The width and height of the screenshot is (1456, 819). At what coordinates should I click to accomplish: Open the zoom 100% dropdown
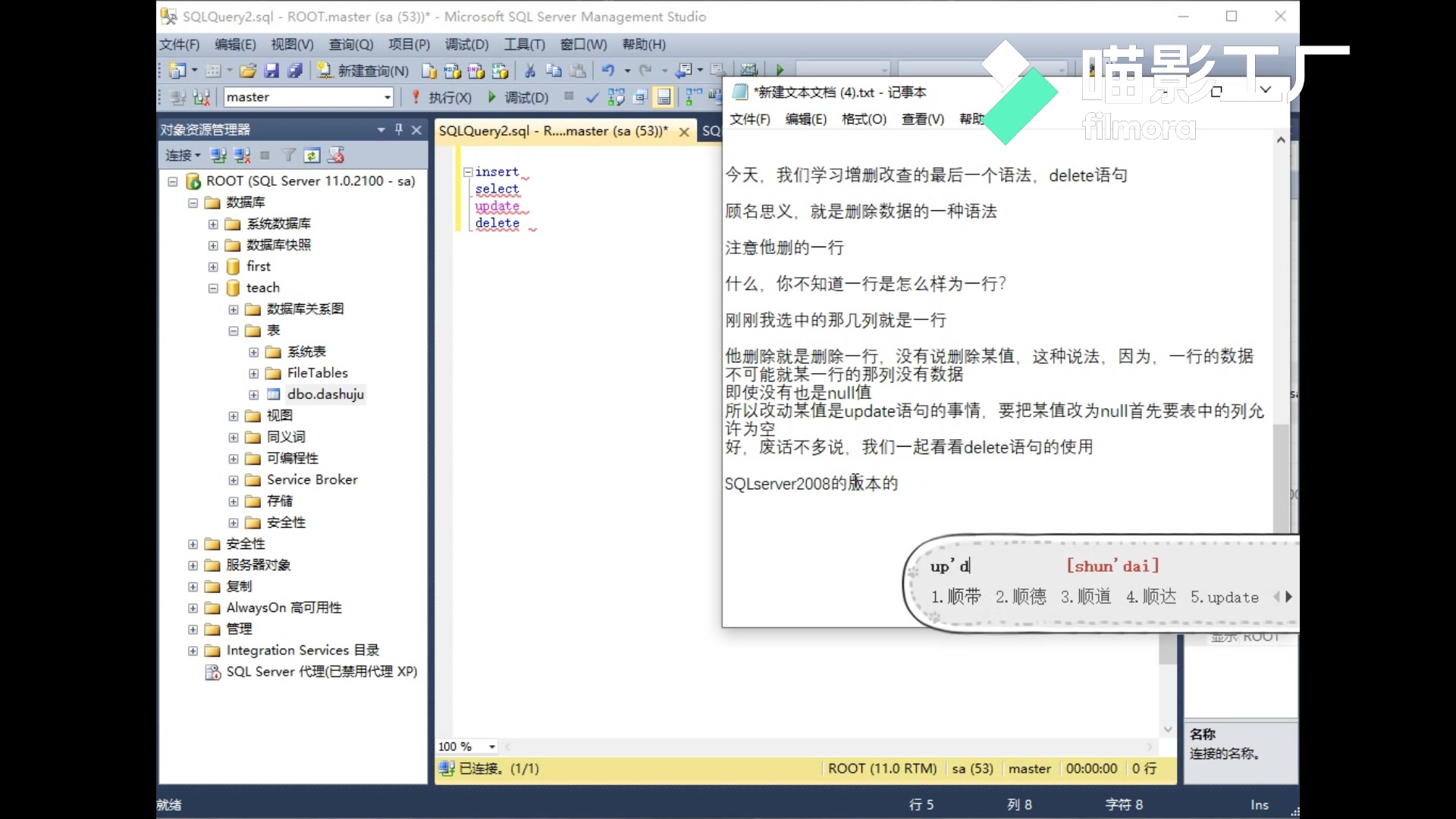coord(492,747)
